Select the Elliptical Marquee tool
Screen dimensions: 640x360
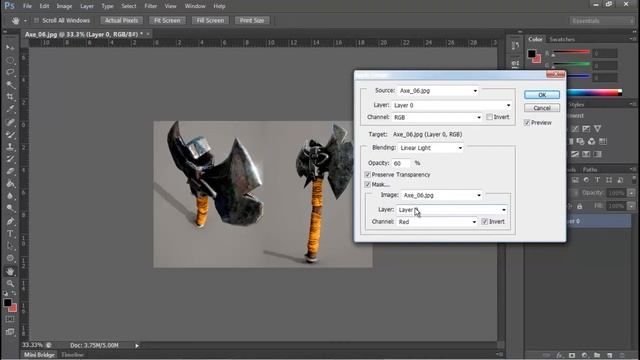coord(10,61)
